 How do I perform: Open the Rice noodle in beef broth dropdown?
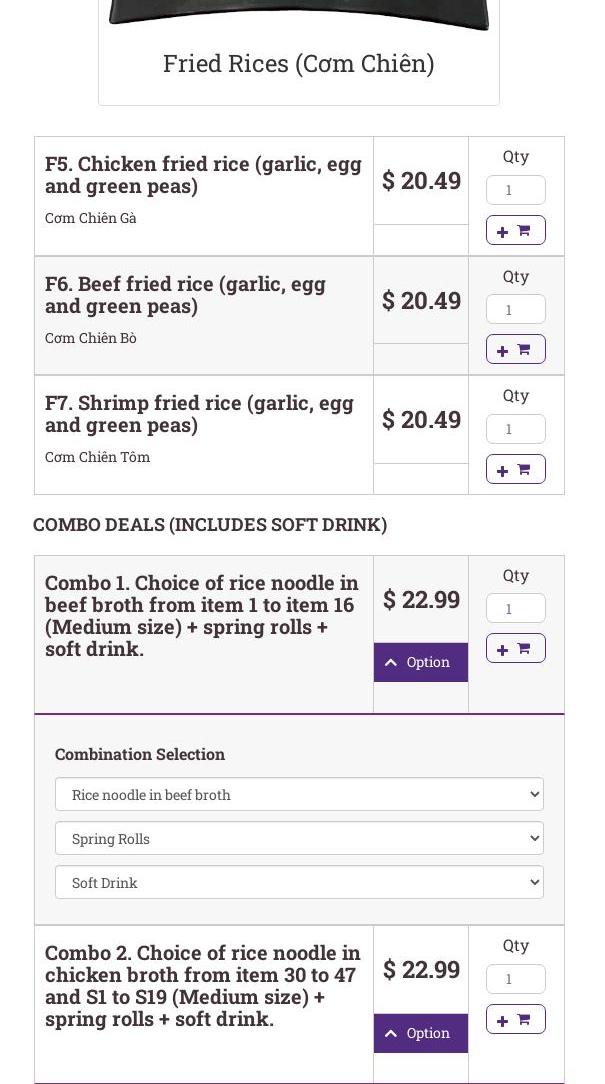(299, 794)
